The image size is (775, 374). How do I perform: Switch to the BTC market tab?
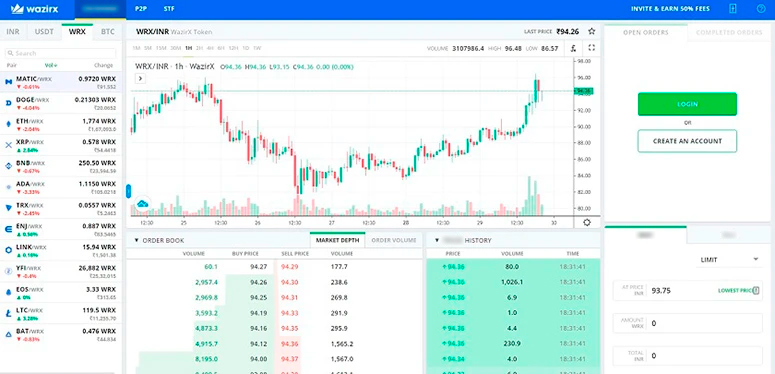[108, 32]
